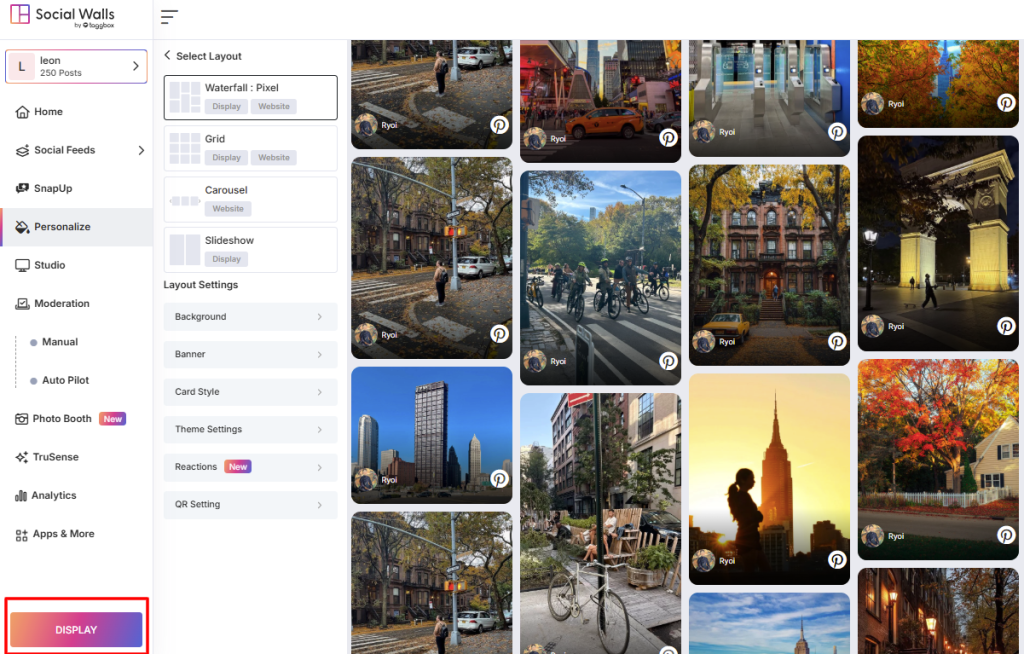
Task: Go back using Select Layout arrow
Action: [168, 56]
